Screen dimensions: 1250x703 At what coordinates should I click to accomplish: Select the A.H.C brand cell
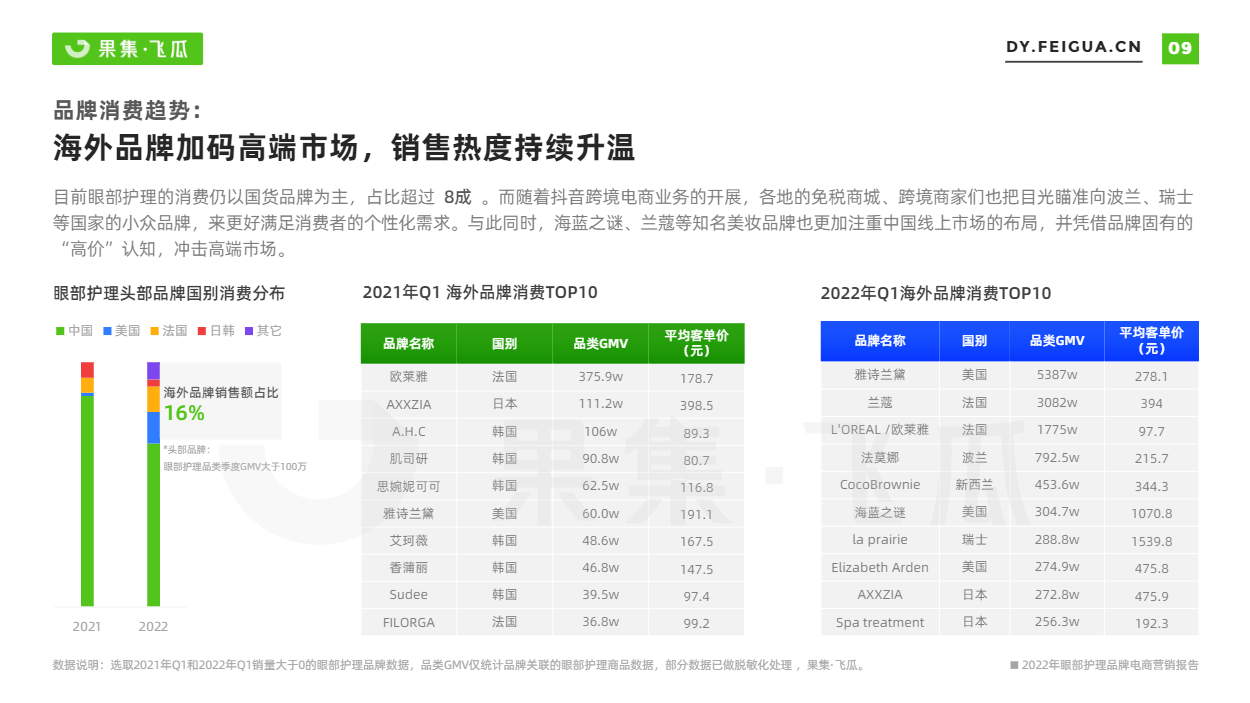pos(408,432)
